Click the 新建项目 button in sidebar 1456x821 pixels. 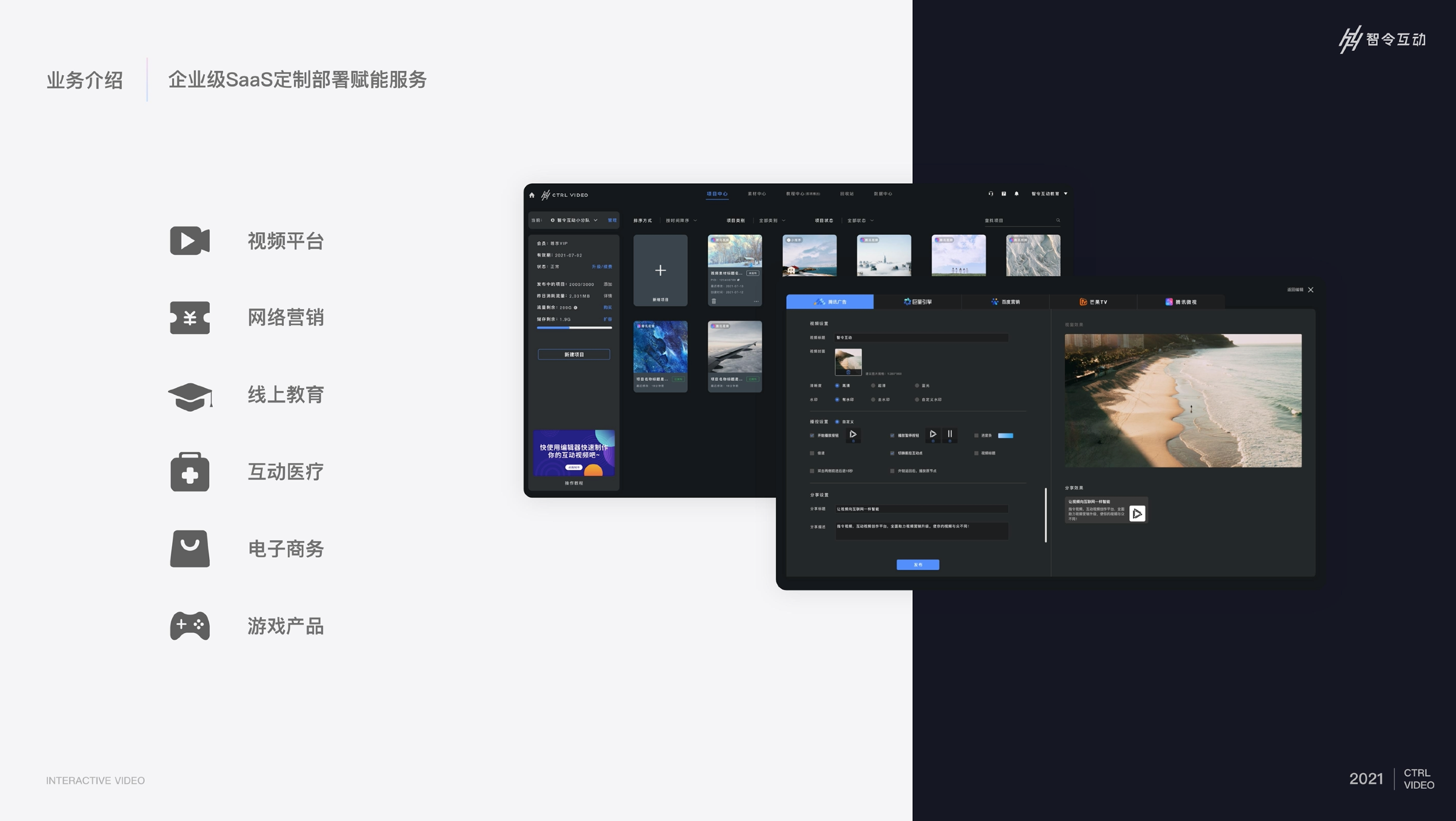[573, 354]
